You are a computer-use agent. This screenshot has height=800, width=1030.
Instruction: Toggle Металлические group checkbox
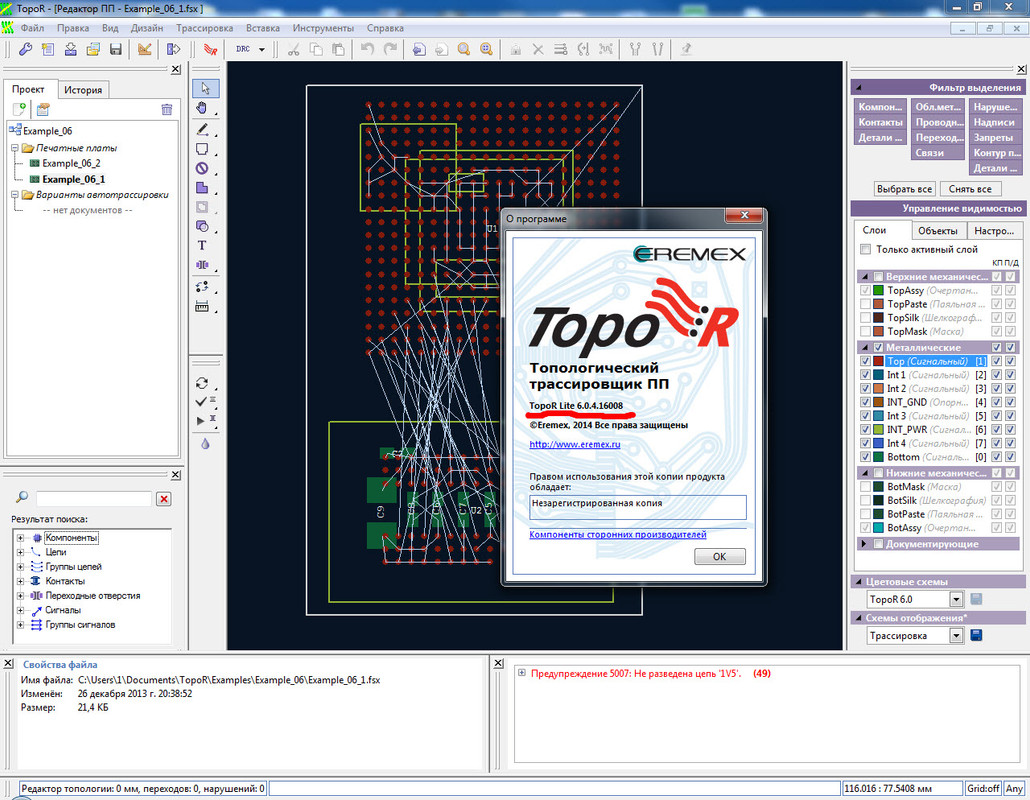tap(878, 347)
